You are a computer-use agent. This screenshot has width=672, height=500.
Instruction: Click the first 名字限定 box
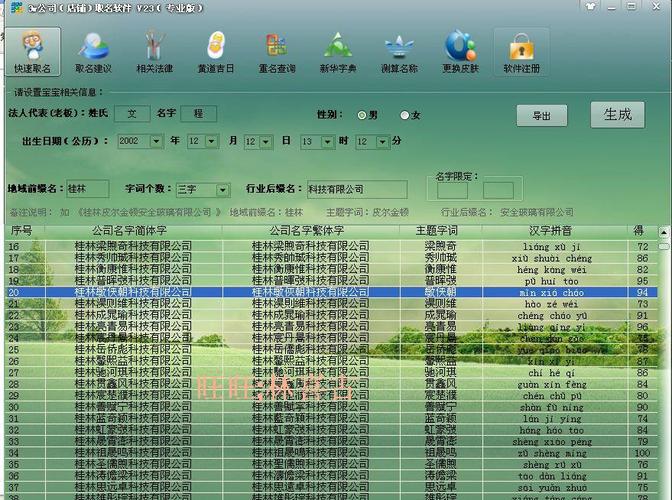[x=452, y=191]
